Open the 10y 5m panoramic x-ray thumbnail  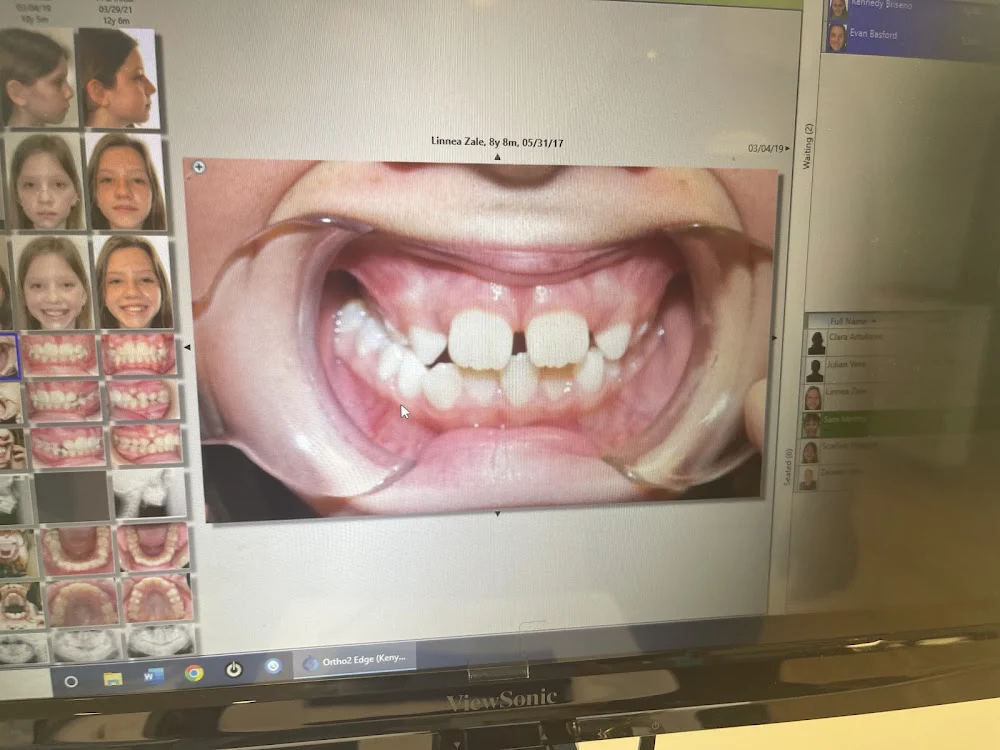pos(85,645)
